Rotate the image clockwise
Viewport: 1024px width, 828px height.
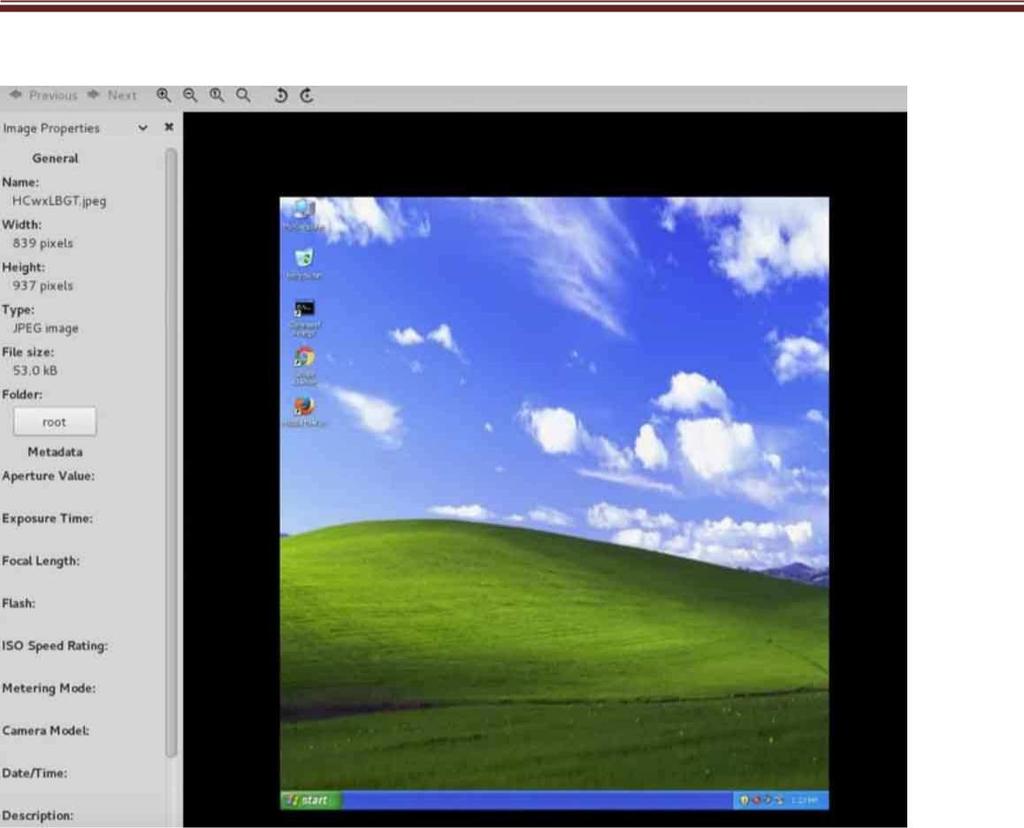pyautogui.click(x=307, y=95)
